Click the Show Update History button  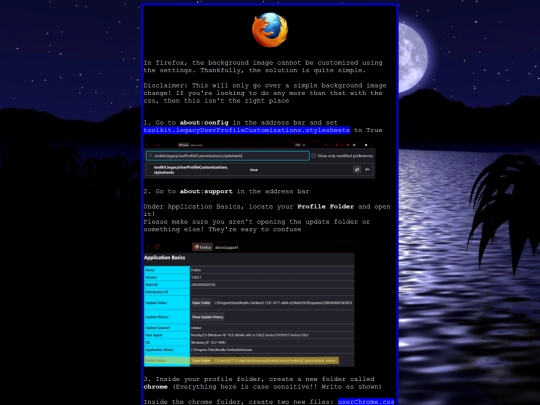point(207,317)
